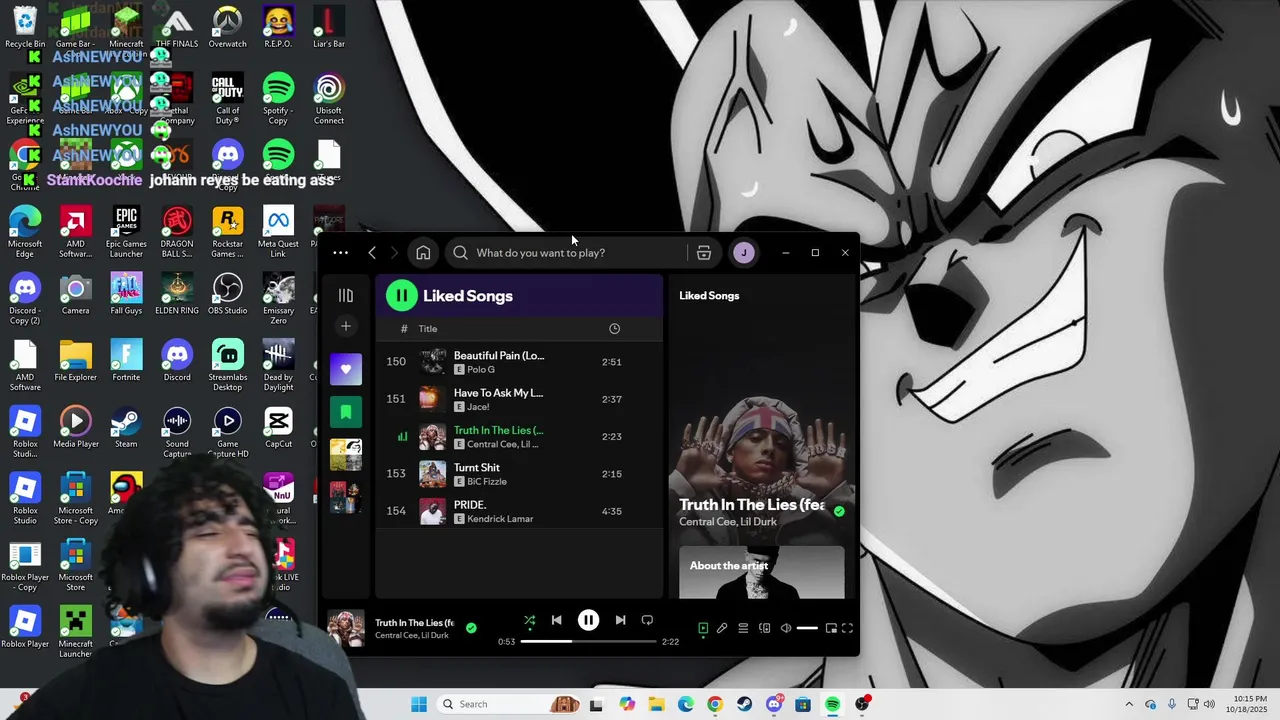The image size is (1280, 720).
Task: Open Fortnite desktop icon
Action: pos(126,362)
